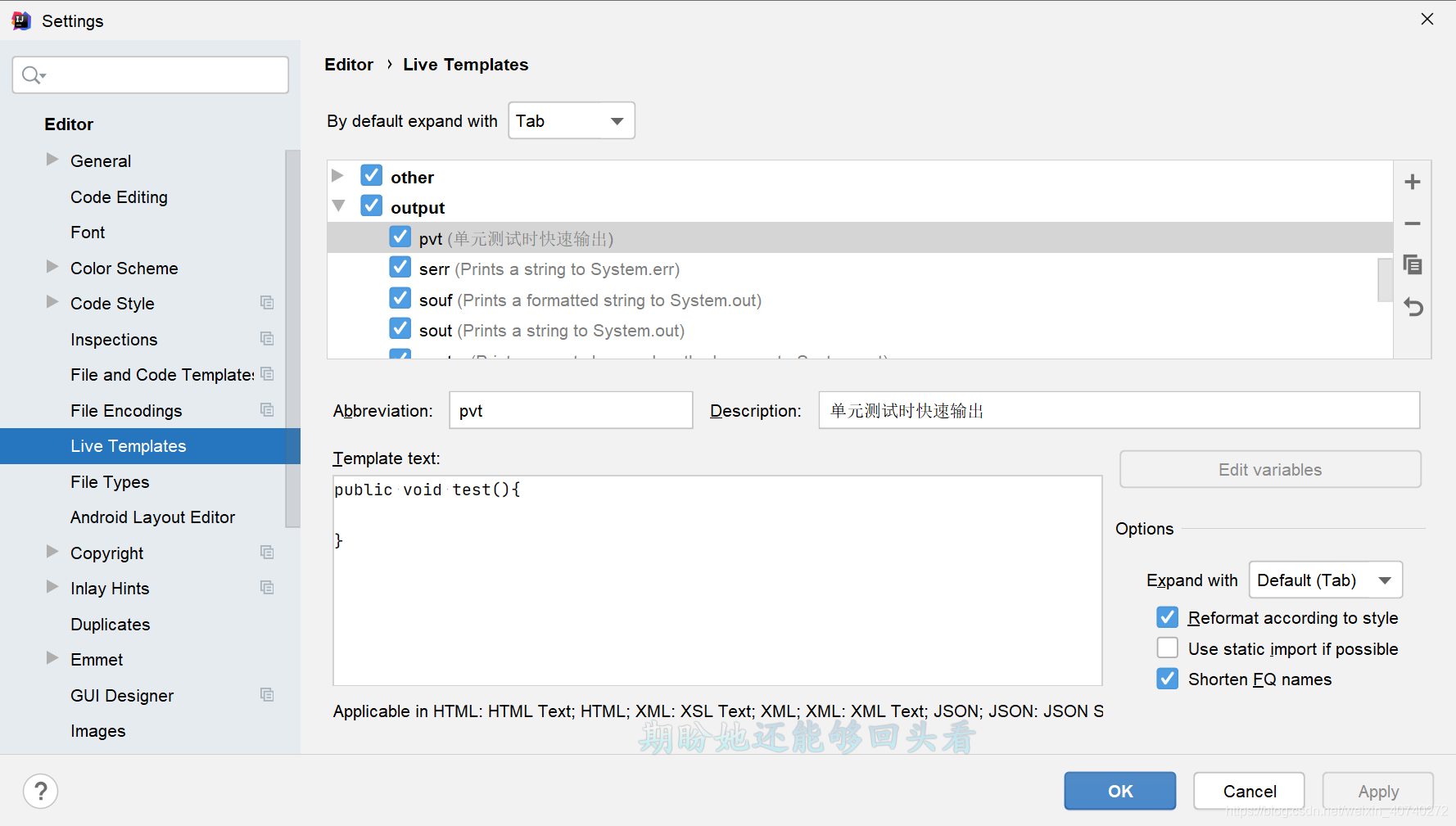Click the File Encodings project-scope icon
This screenshot has height=826, width=1456.
point(267,409)
